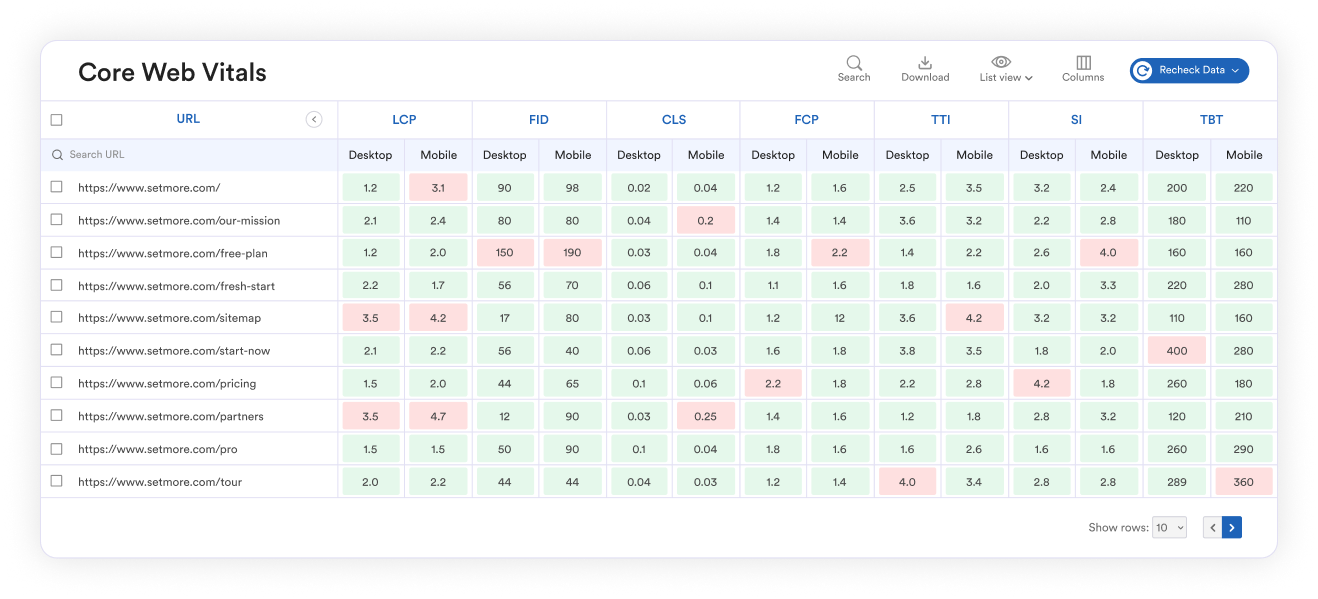Select the TBT column header

click(1211, 120)
